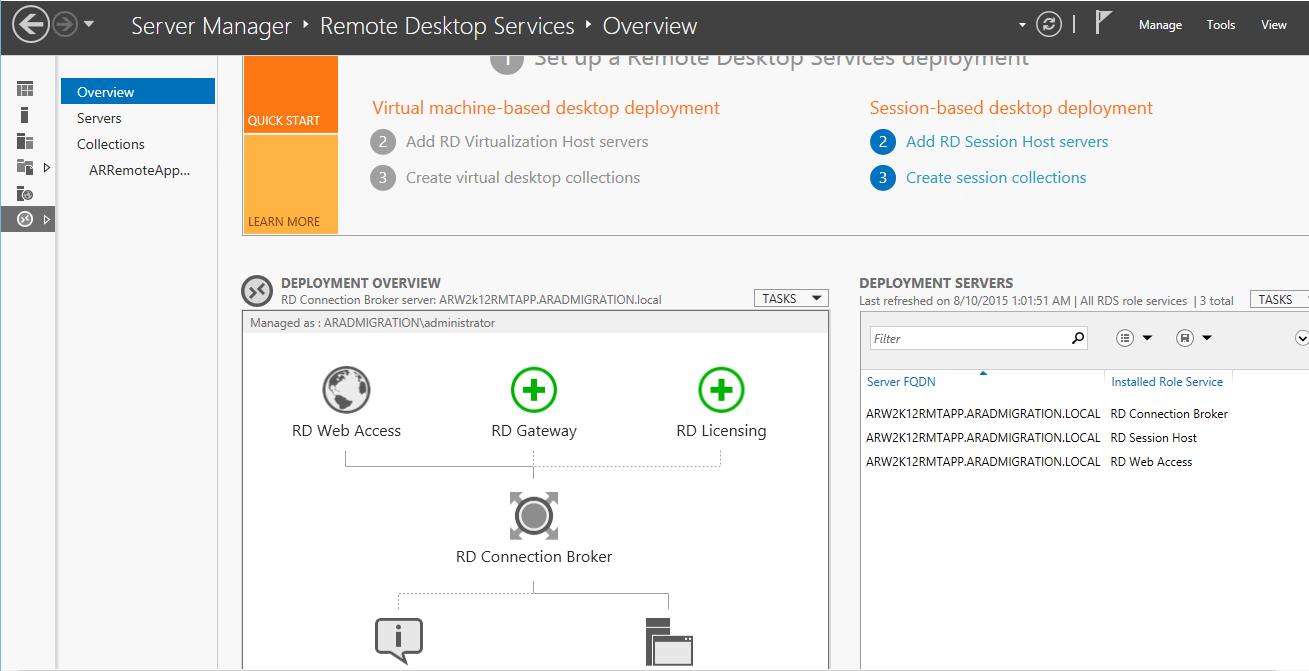Viewport: 1309px width, 671px height.
Task: Open the Server Manager Dashboard icon
Action: pos(25,90)
